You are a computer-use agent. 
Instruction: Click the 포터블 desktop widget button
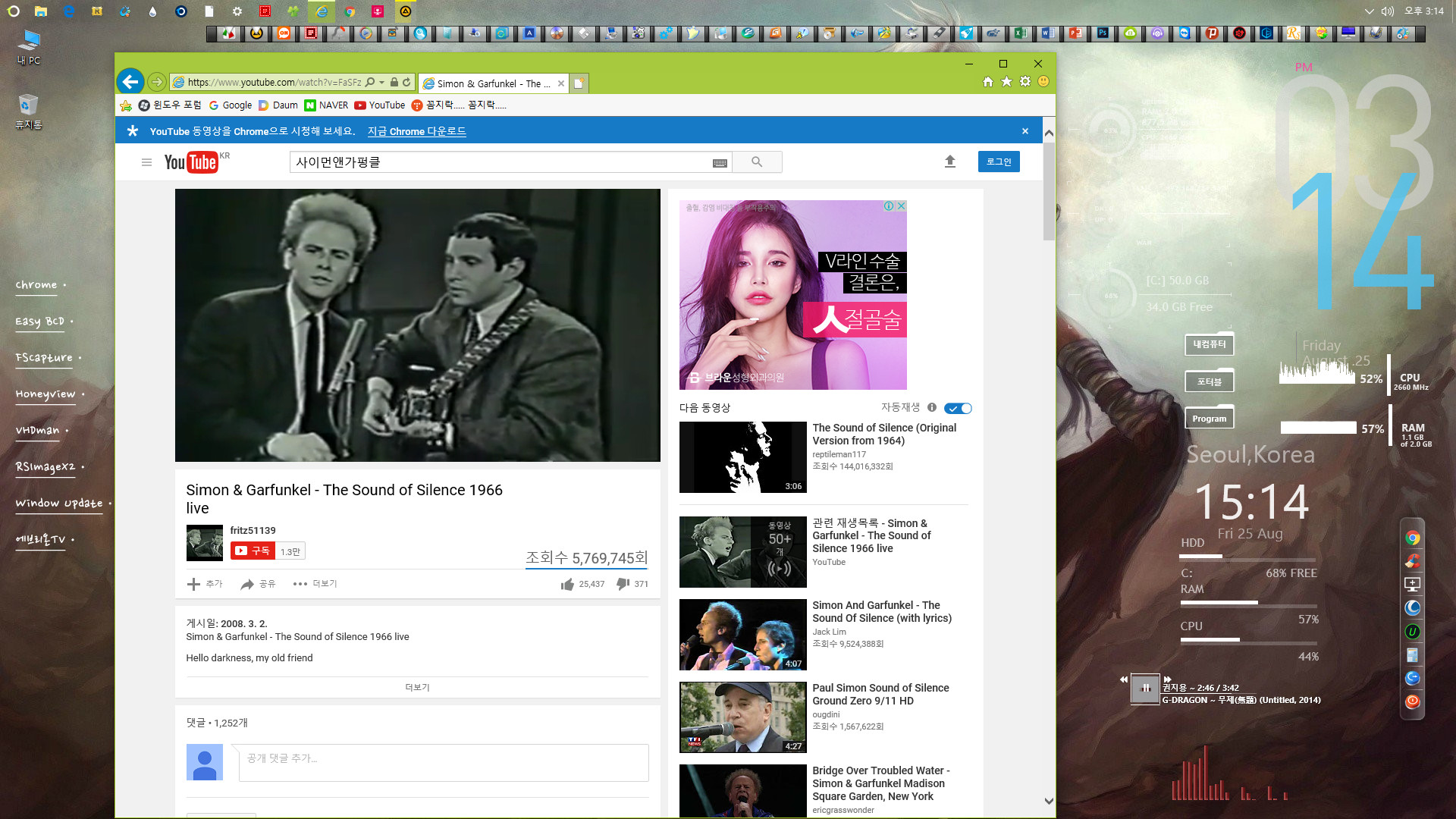(1209, 381)
